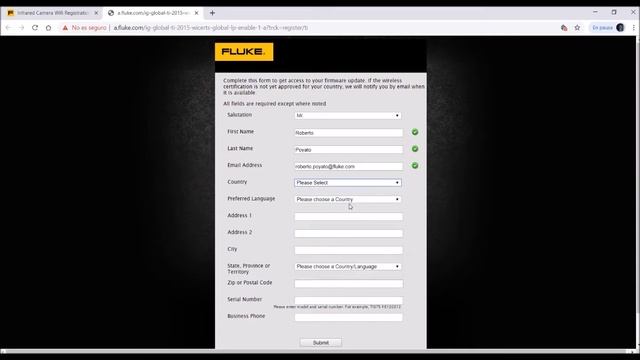Click the 'No es seguro' label
Screen dimensions: 640x360
point(89,28)
